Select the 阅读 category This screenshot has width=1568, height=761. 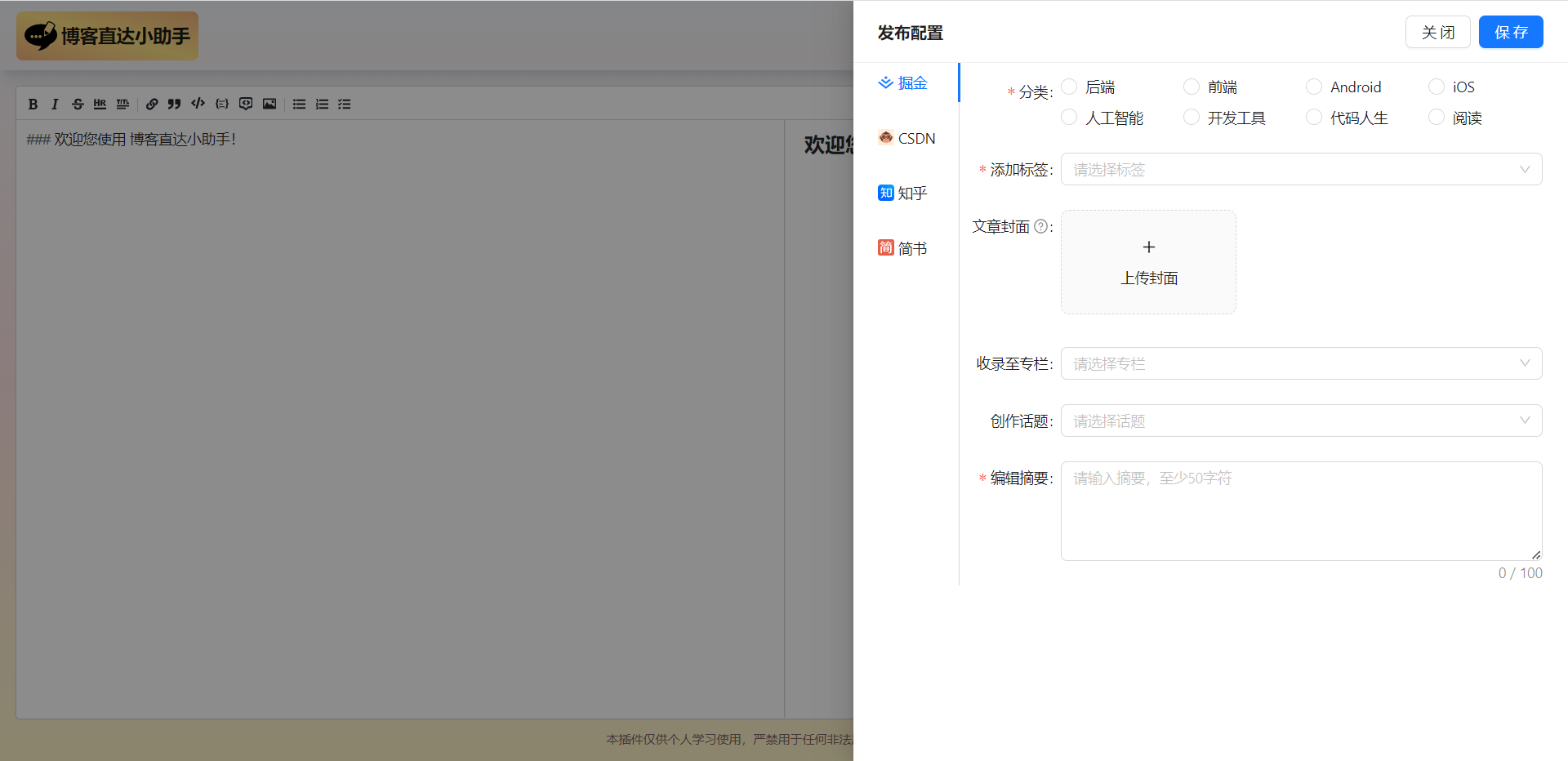[1437, 118]
